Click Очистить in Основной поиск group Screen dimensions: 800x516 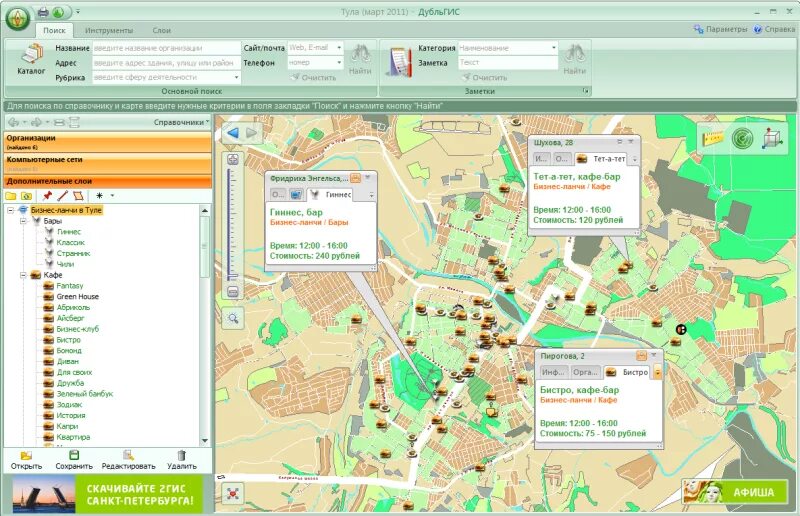click(314, 78)
